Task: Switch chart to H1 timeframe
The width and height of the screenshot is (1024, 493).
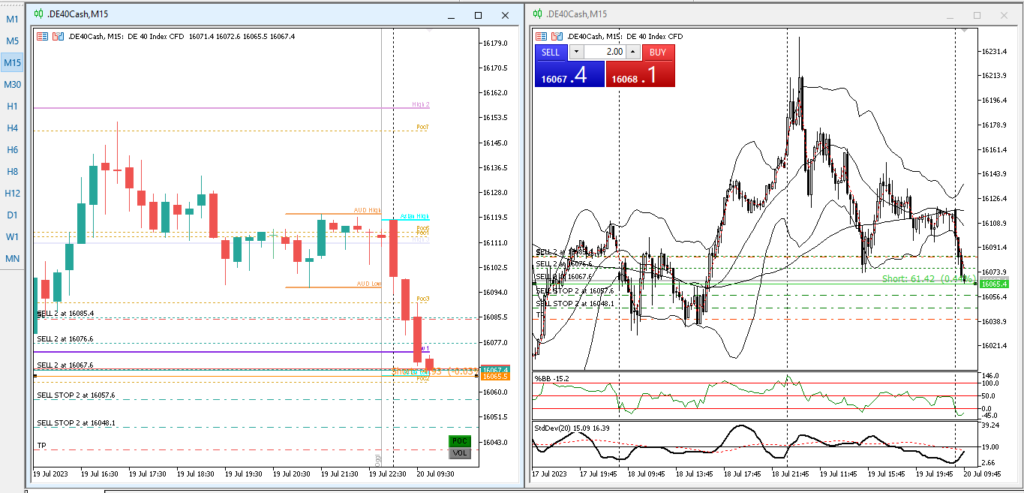Action: pos(12,106)
